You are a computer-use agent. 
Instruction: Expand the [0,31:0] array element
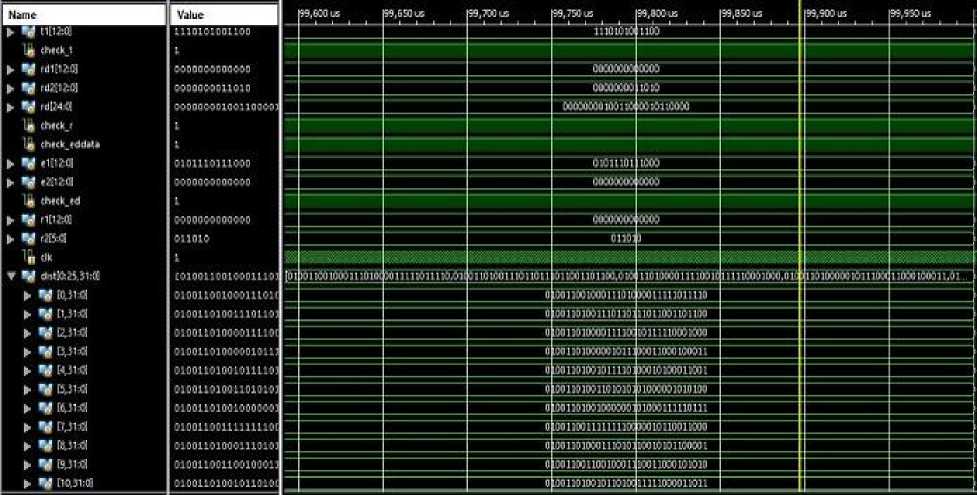click(x=27, y=295)
